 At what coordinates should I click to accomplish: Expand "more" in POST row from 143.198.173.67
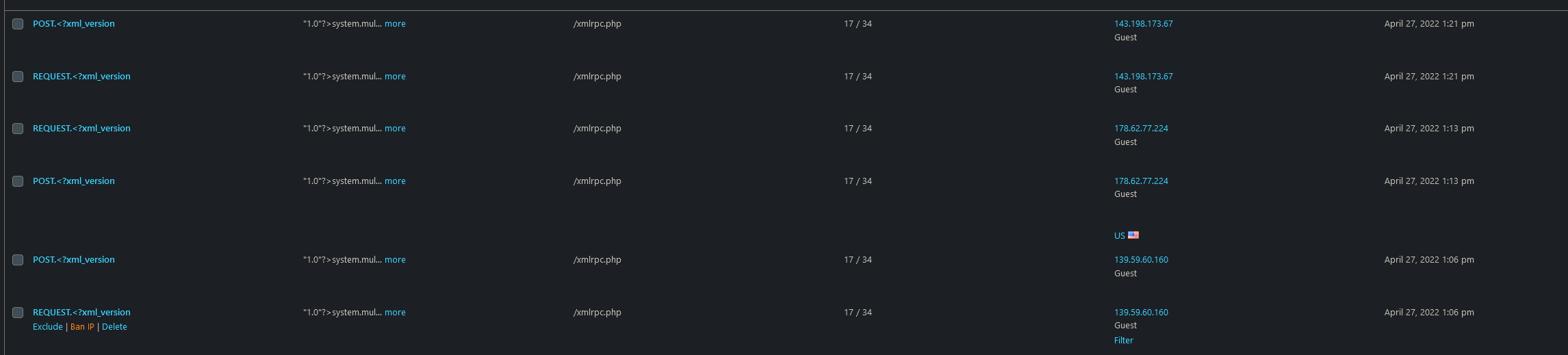pyautogui.click(x=395, y=24)
